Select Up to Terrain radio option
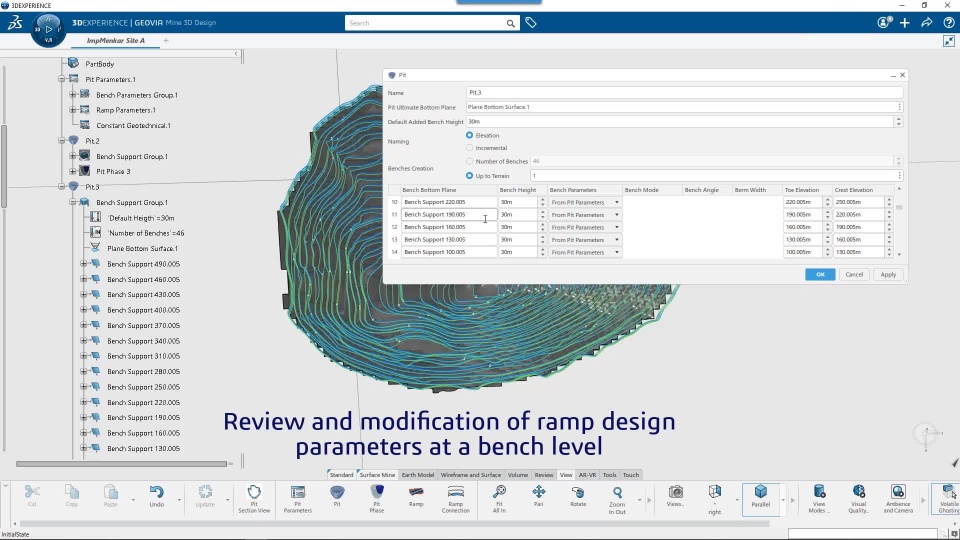 (x=470, y=176)
